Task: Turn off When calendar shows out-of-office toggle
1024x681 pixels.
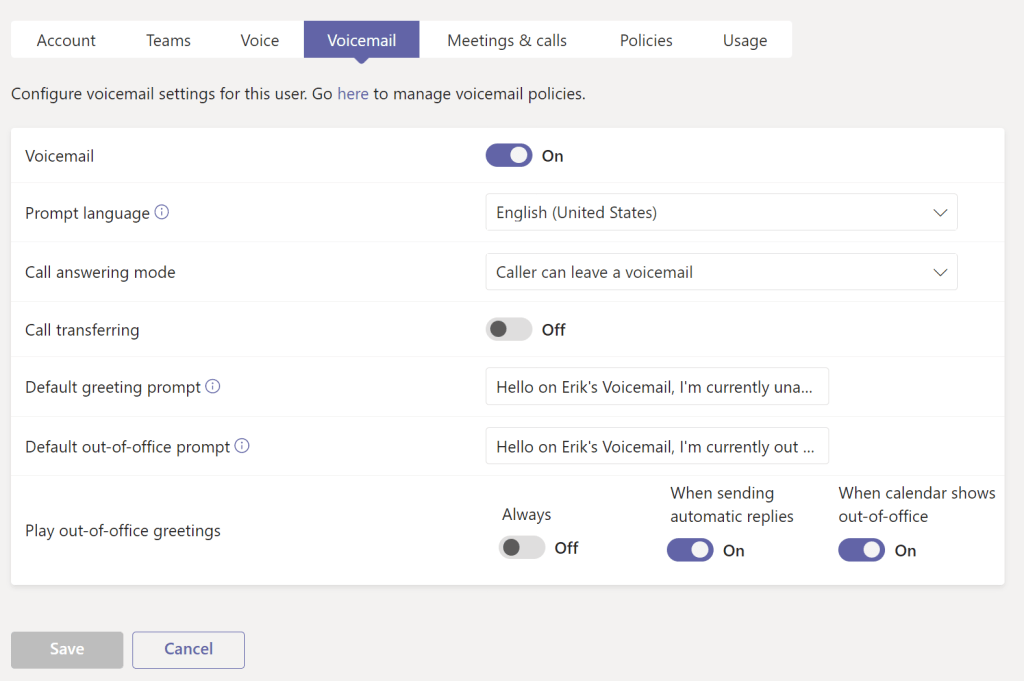Action: pos(861,550)
